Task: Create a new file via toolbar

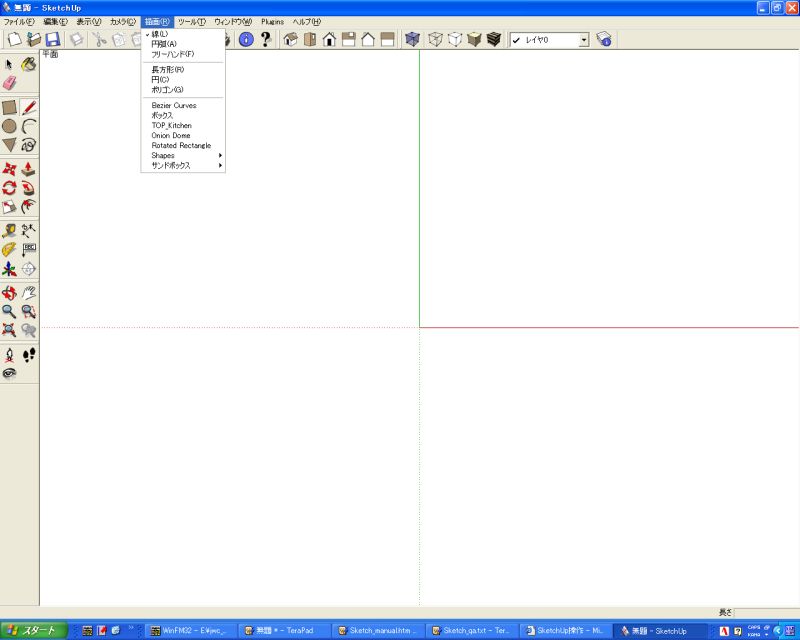Action: point(14,39)
